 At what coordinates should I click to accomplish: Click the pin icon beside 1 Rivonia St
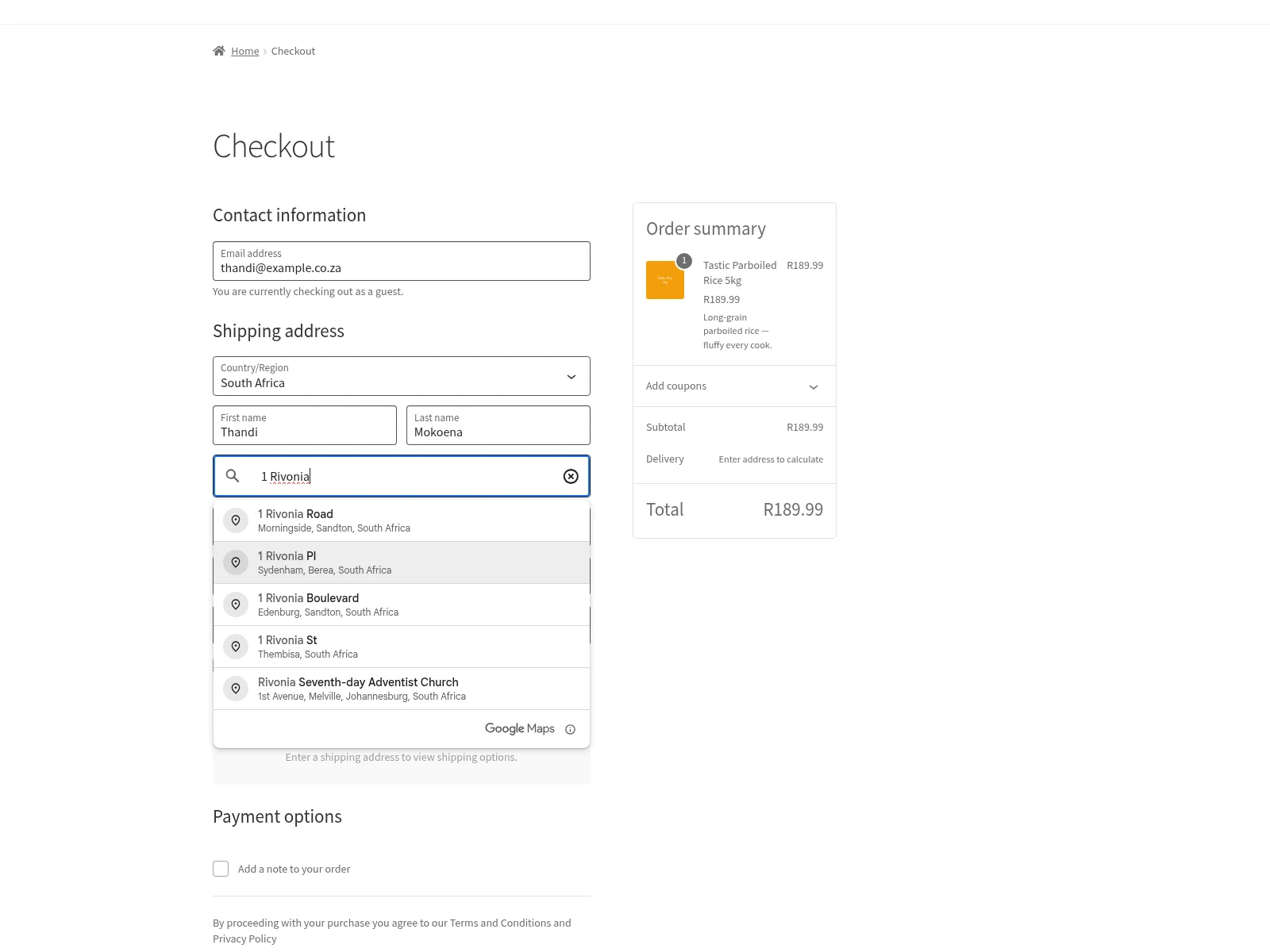(236, 647)
